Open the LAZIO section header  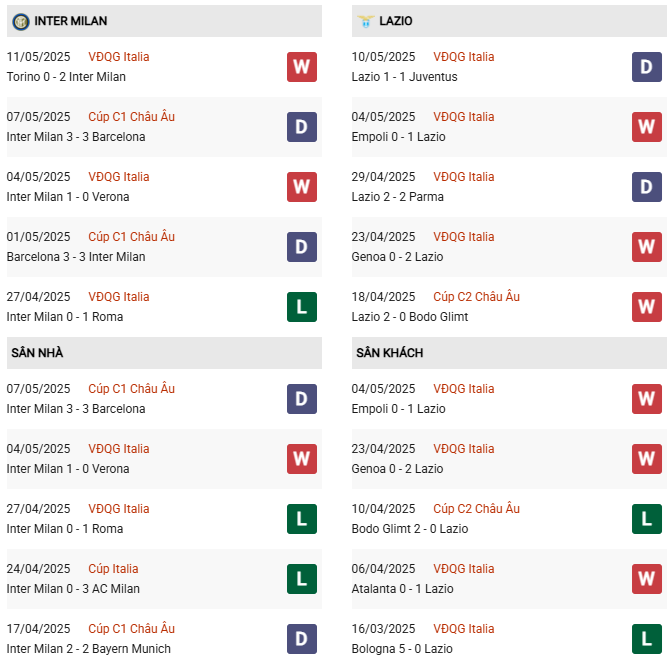396,21
